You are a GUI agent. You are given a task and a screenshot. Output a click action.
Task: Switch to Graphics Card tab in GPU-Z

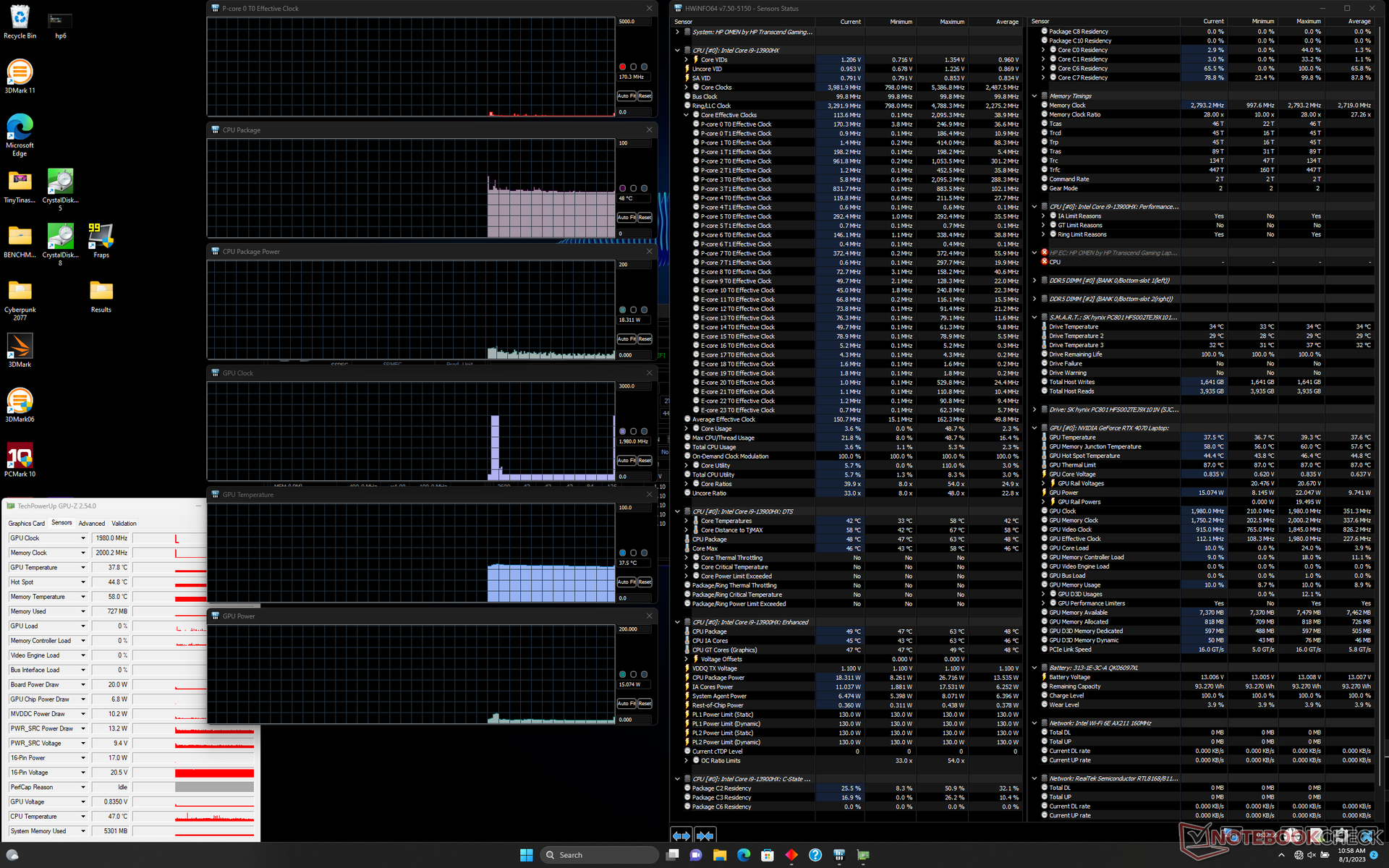click(26, 523)
